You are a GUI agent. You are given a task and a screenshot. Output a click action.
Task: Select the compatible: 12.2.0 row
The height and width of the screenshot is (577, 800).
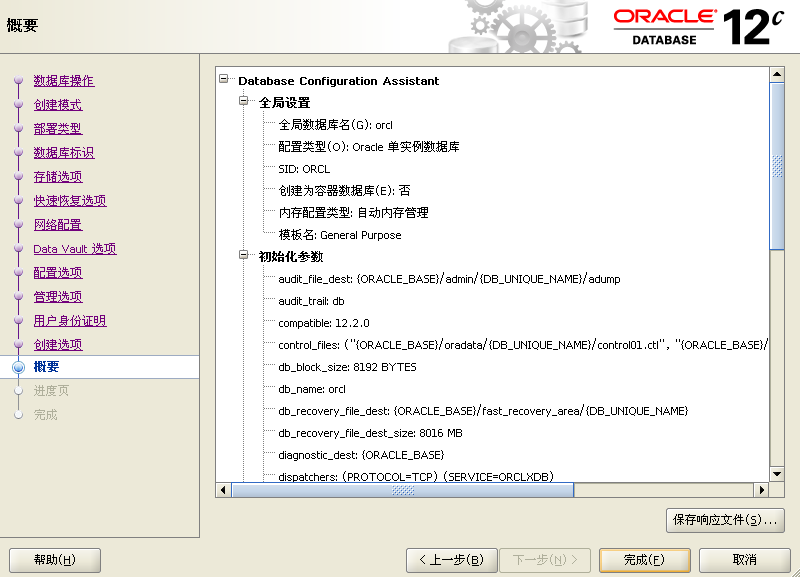coord(324,323)
